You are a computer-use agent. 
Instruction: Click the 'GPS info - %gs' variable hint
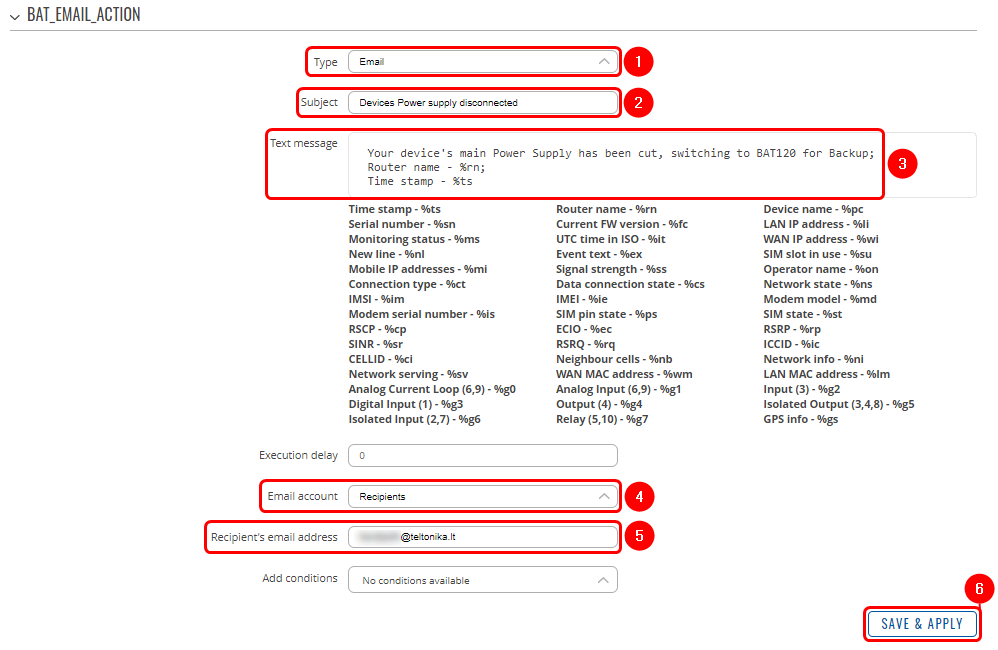(800, 419)
